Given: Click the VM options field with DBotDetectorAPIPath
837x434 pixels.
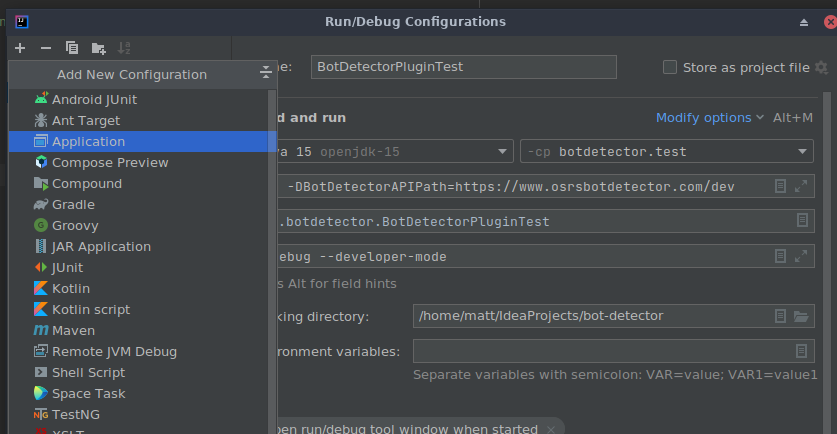Looking at the screenshot, I should tap(546, 186).
